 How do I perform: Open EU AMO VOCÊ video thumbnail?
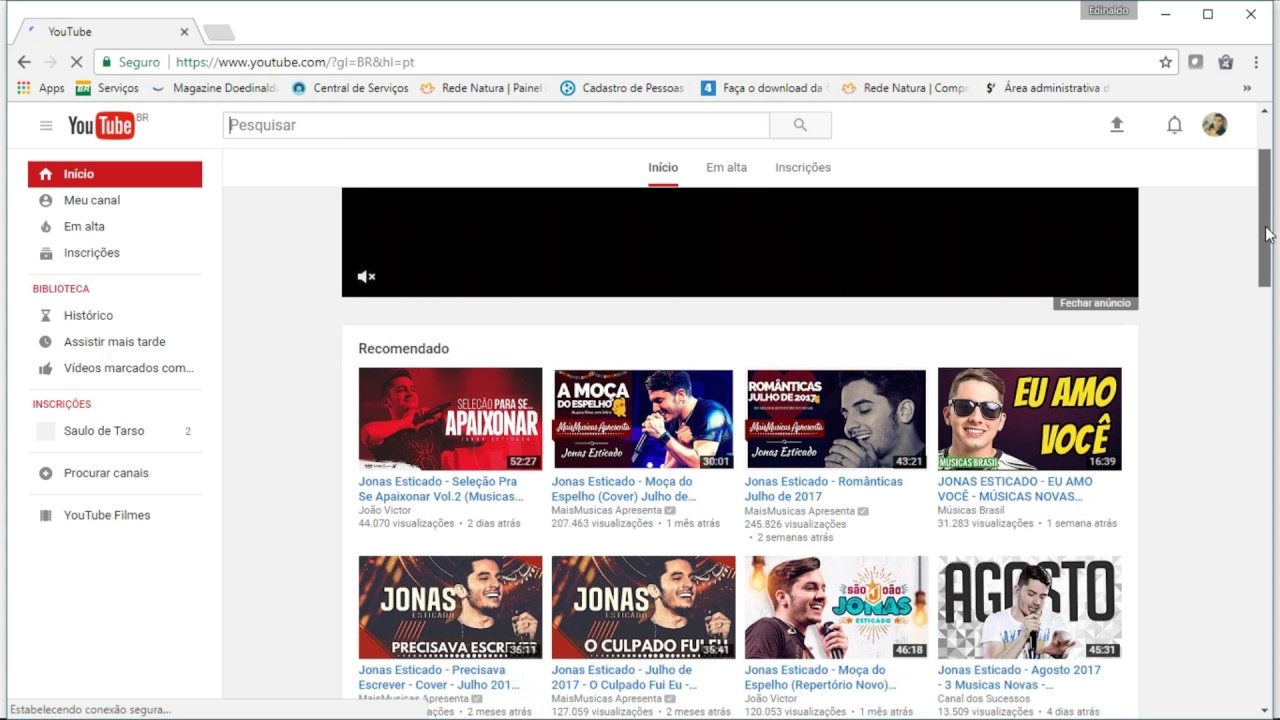pos(1029,419)
